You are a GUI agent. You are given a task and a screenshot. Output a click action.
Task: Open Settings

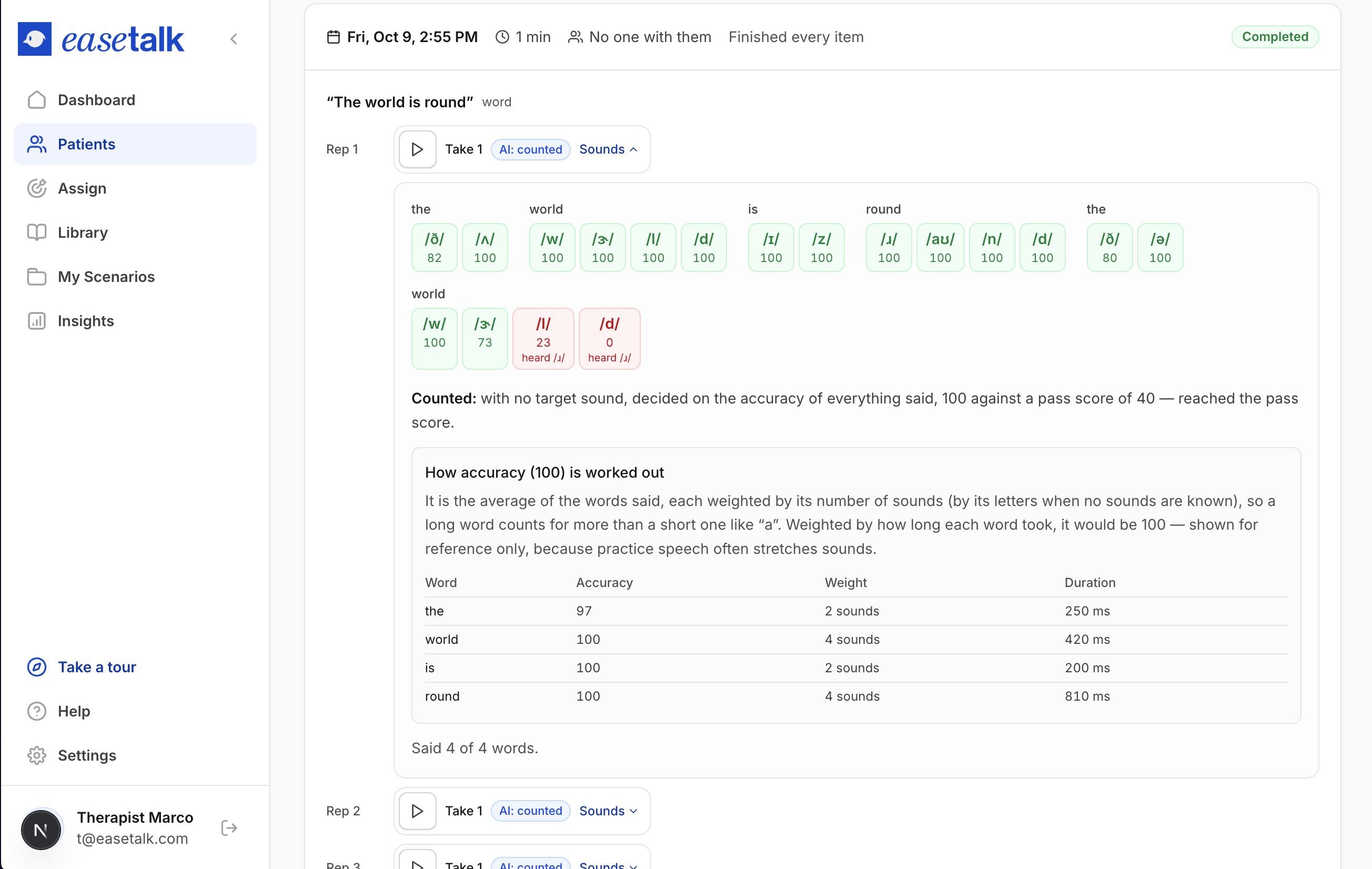point(135,755)
